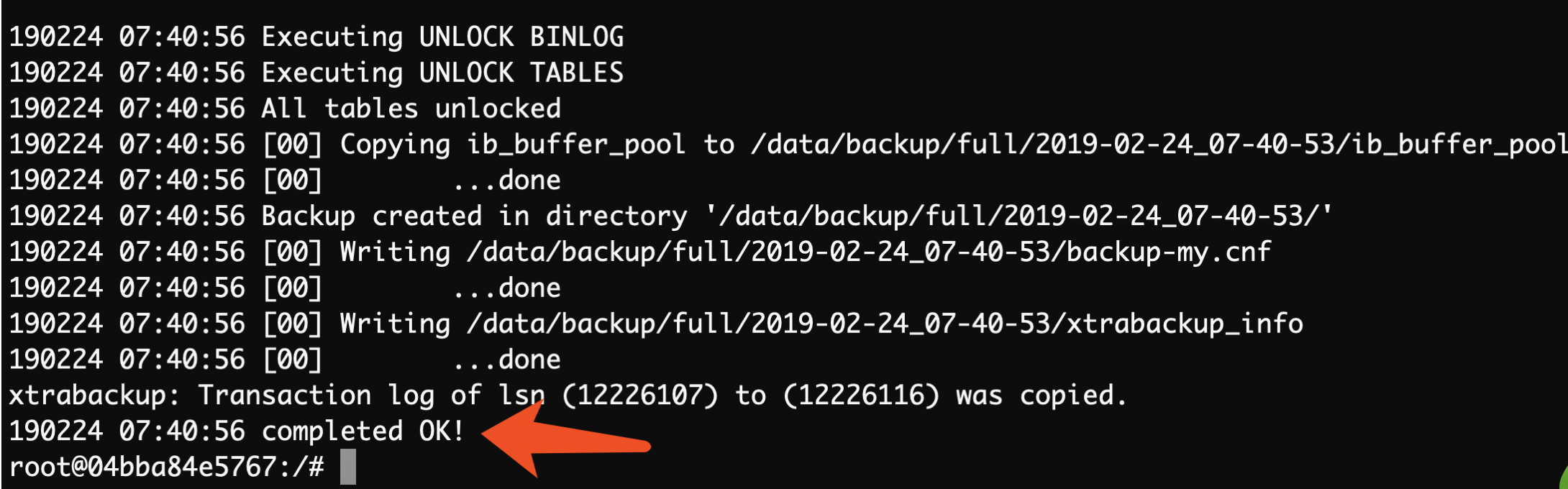Click the "completed OK!" message
This screenshot has height=489, width=1568.
[x=363, y=431]
